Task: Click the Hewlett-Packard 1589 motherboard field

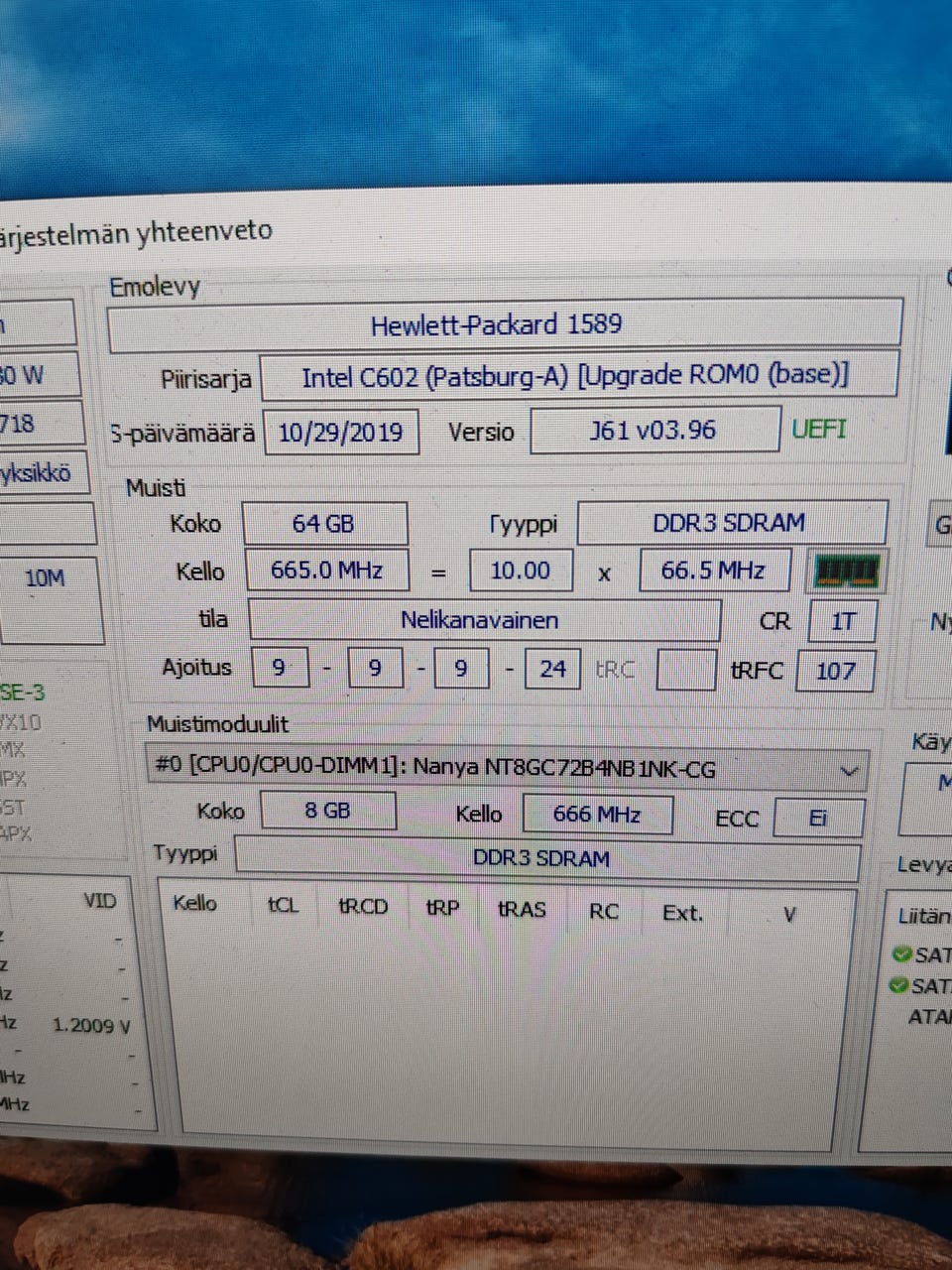Action: [x=505, y=325]
